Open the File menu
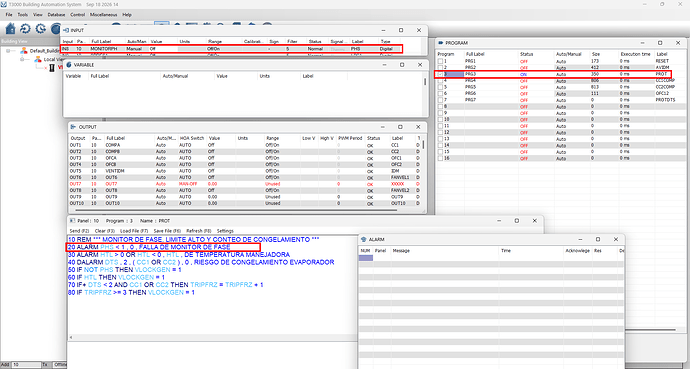The width and height of the screenshot is (690, 369). click(9, 15)
